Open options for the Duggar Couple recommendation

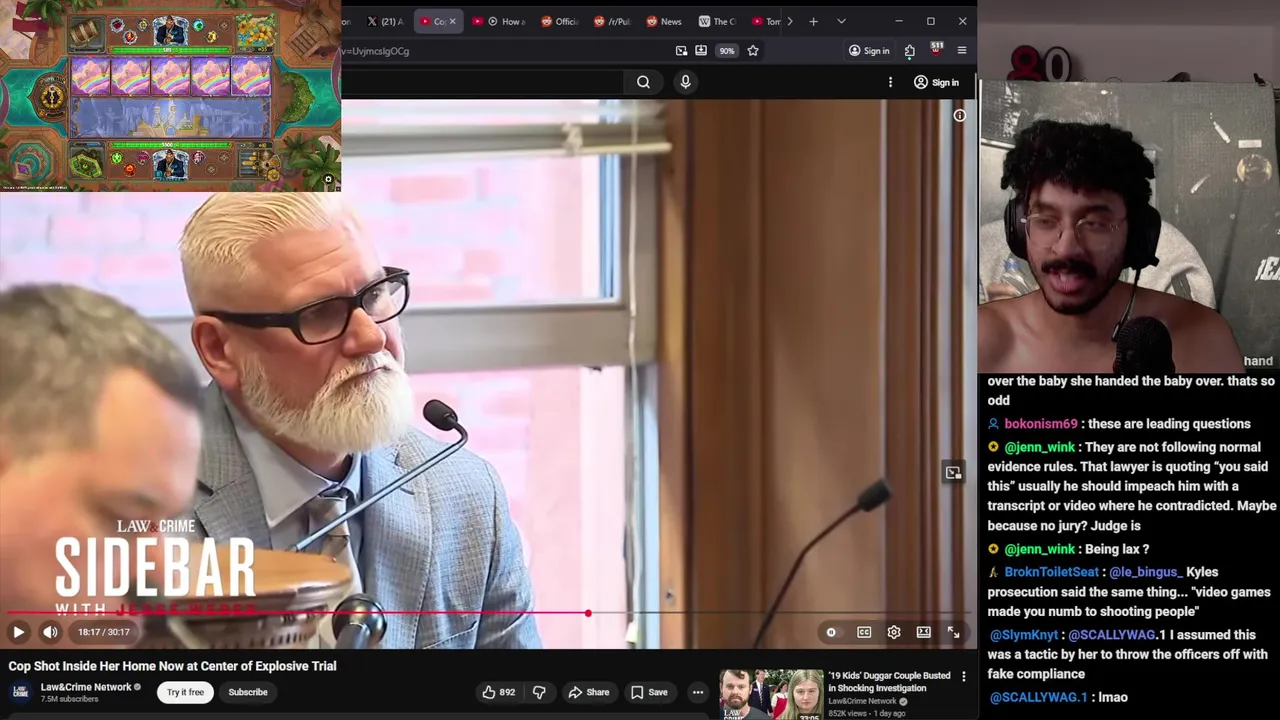click(x=964, y=677)
